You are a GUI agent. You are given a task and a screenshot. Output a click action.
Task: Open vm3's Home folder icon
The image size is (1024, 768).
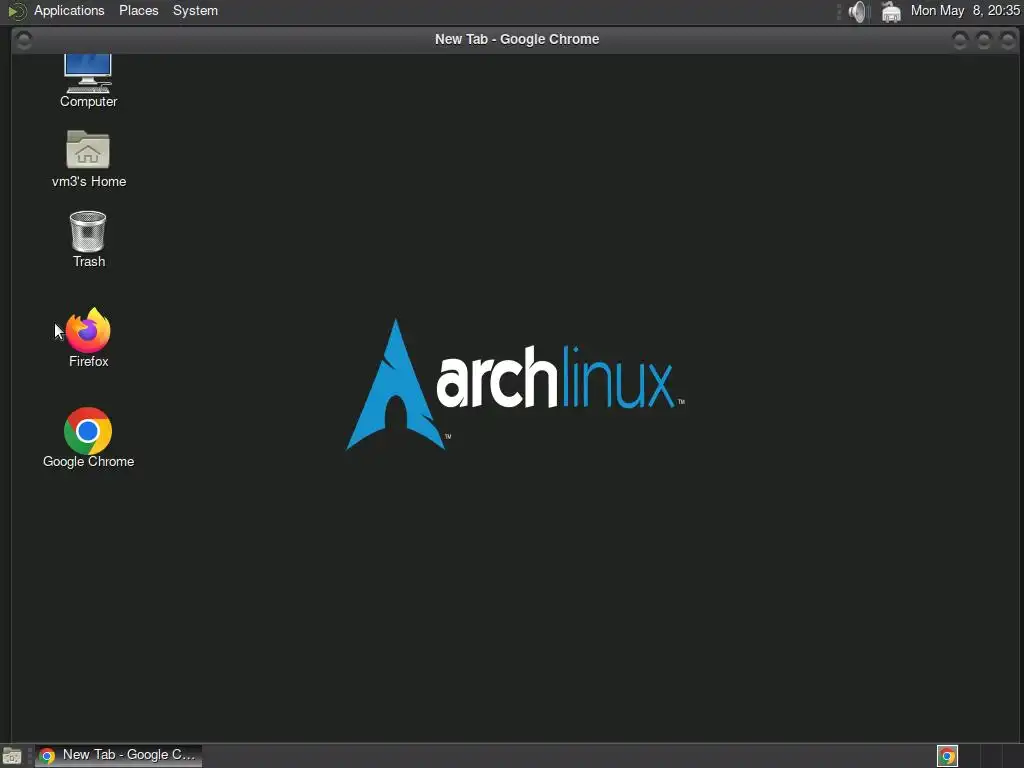[x=88, y=159]
